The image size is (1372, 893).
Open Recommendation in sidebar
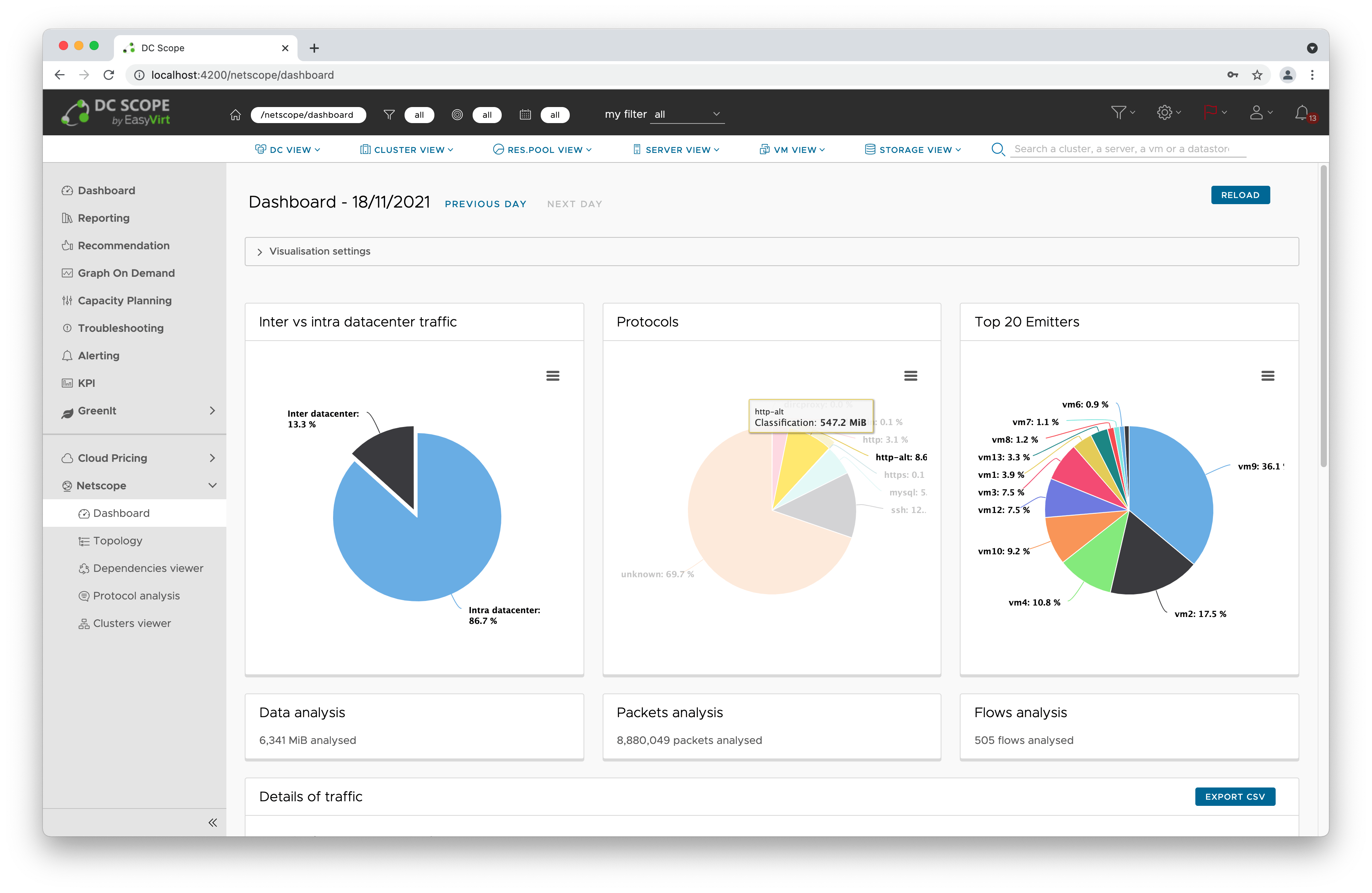115,245
